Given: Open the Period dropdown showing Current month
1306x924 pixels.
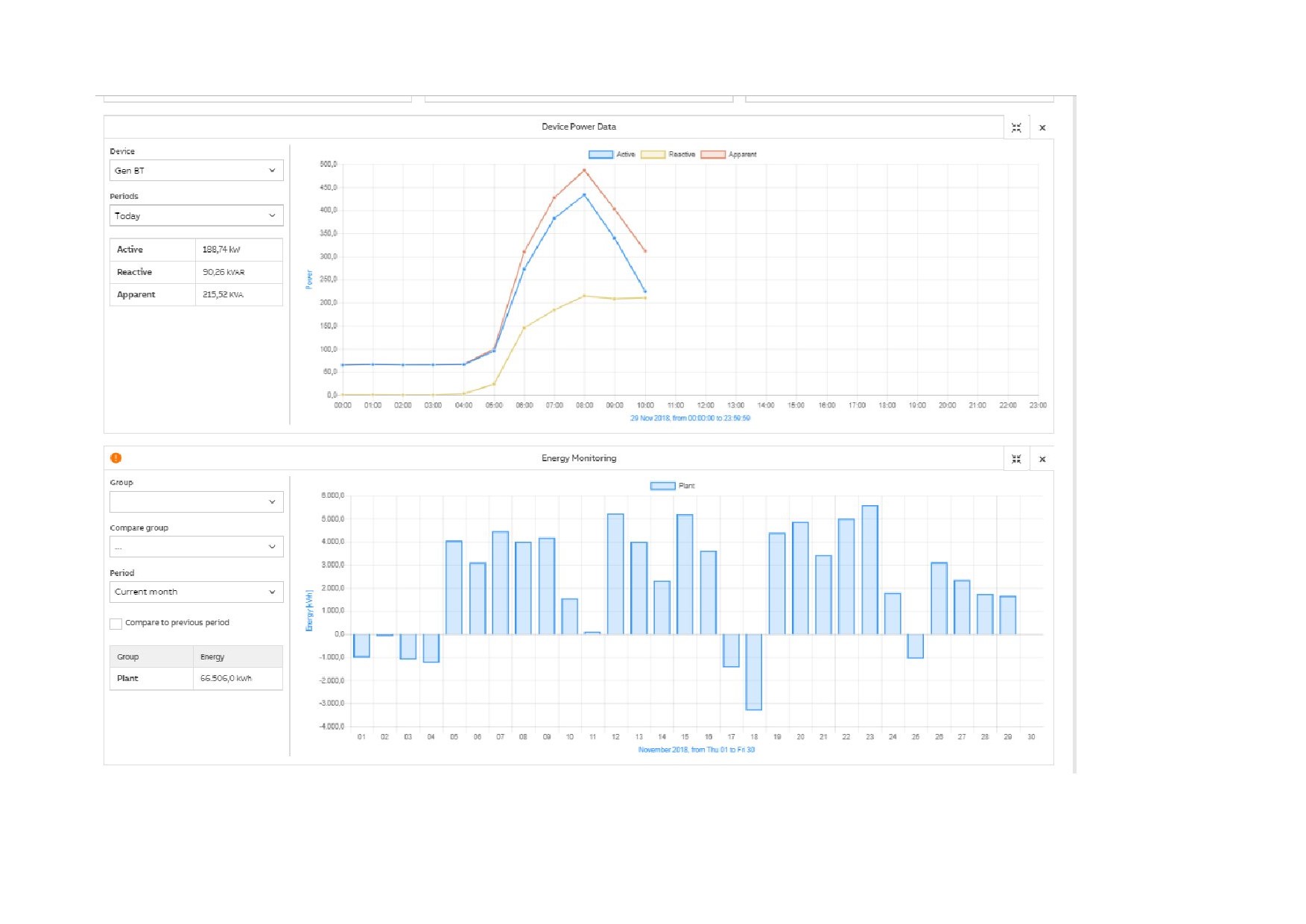Looking at the screenshot, I should point(197,592).
